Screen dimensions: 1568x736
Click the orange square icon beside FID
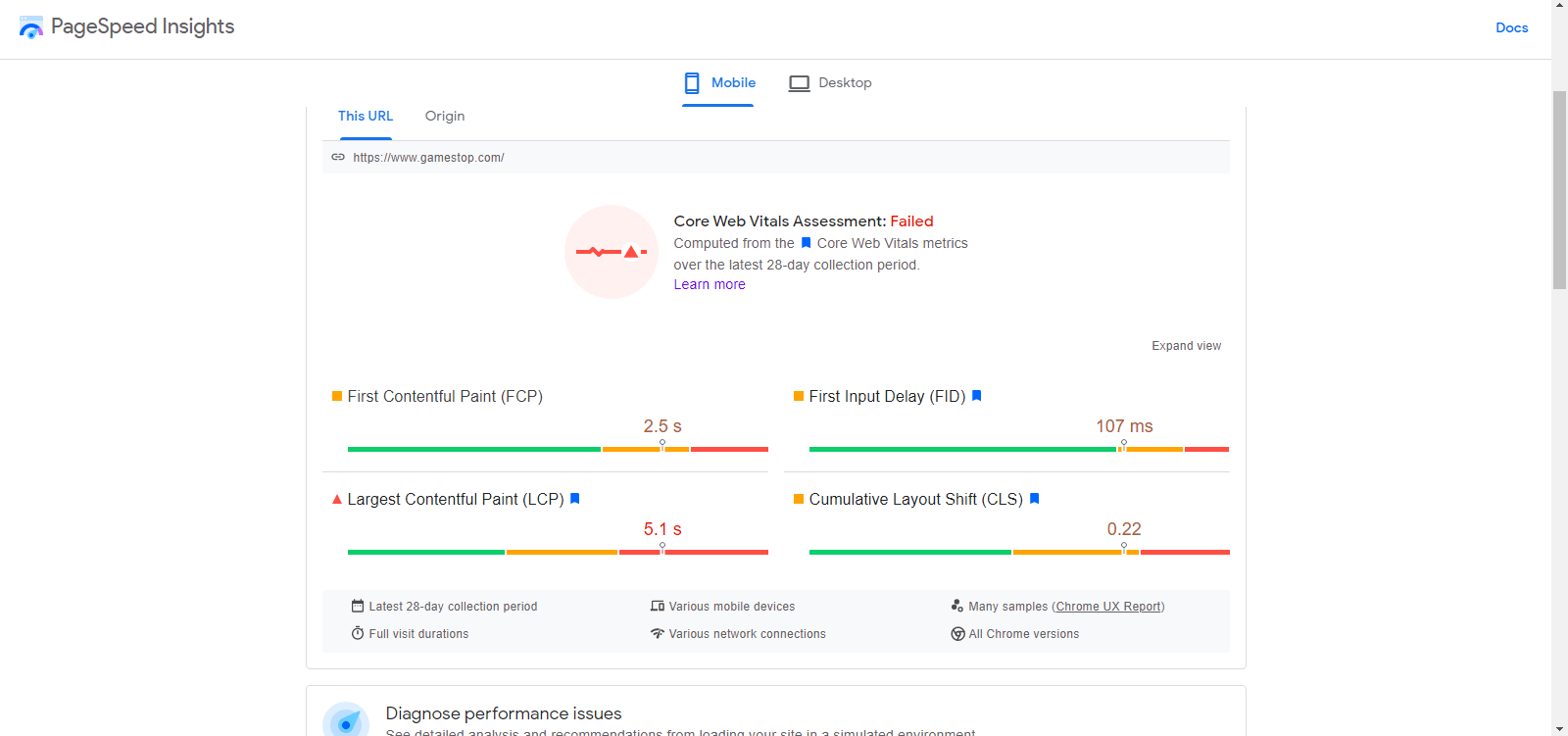coord(799,396)
